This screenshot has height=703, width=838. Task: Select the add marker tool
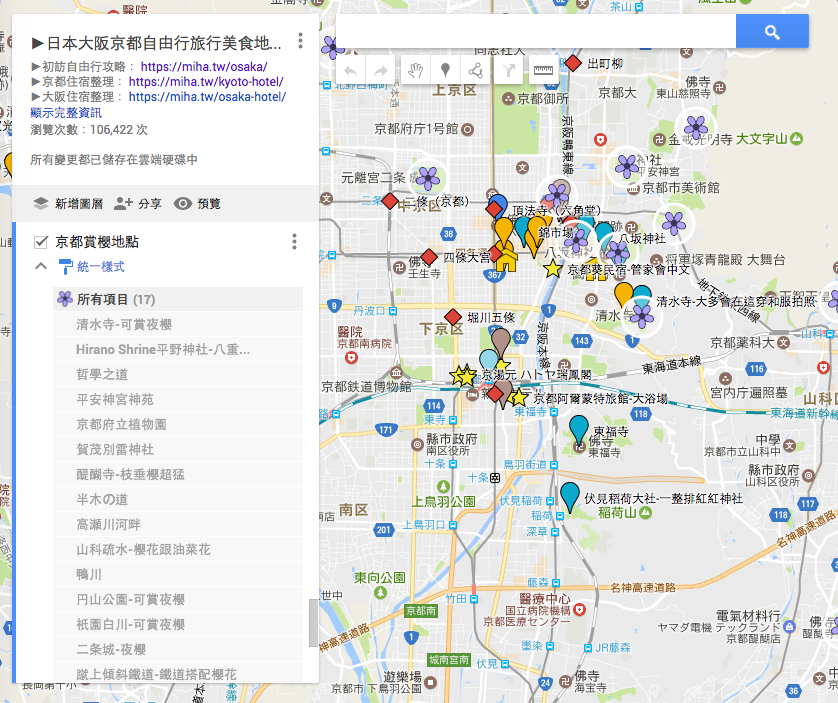pos(446,69)
